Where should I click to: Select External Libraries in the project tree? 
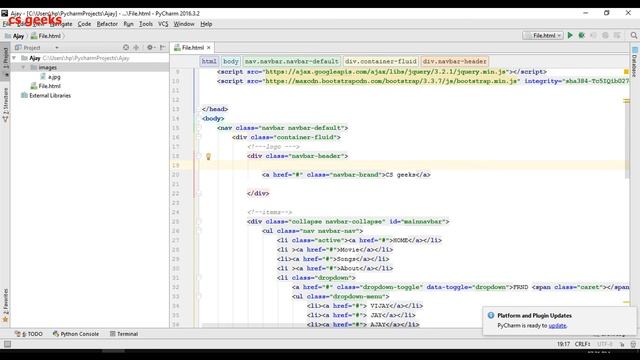pos(50,96)
